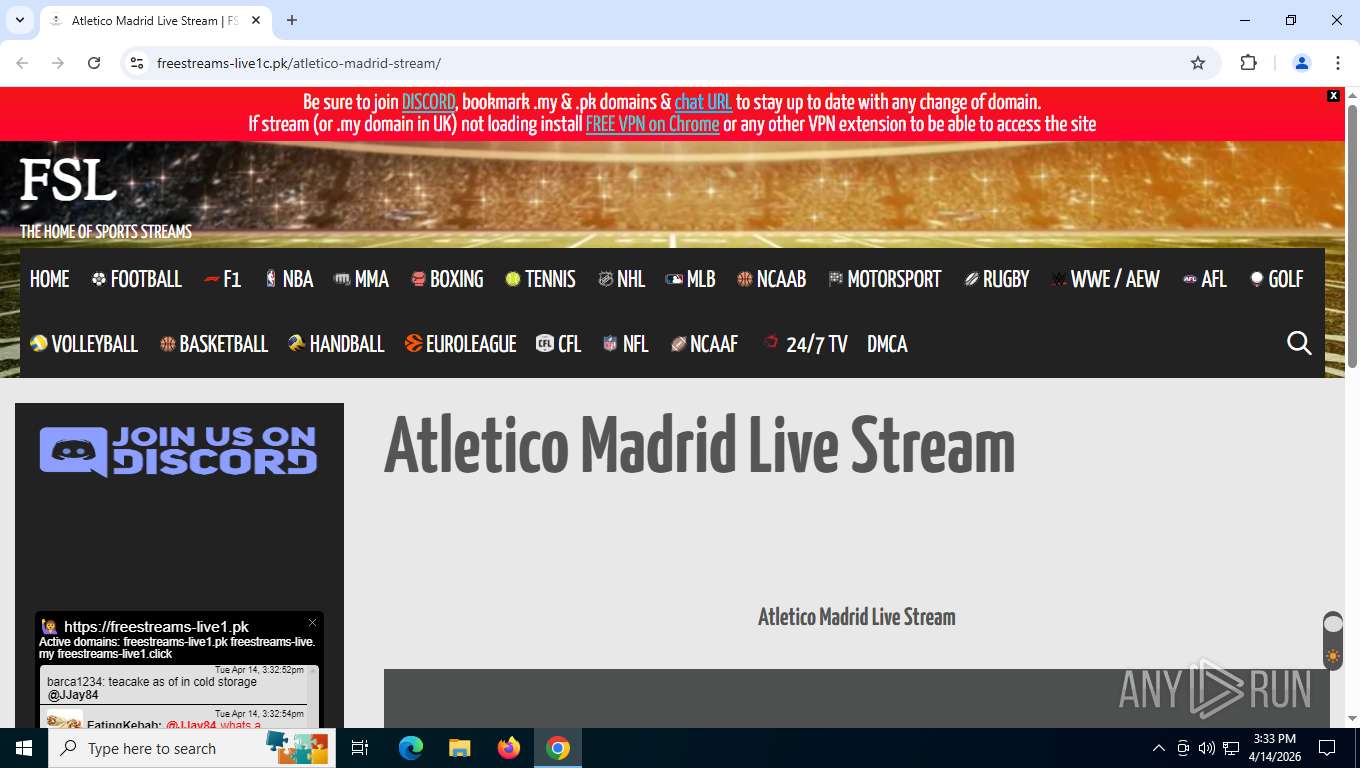Screen dimensions: 1360x768
Task: Show hidden system tray icons
Action: [1159, 748]
